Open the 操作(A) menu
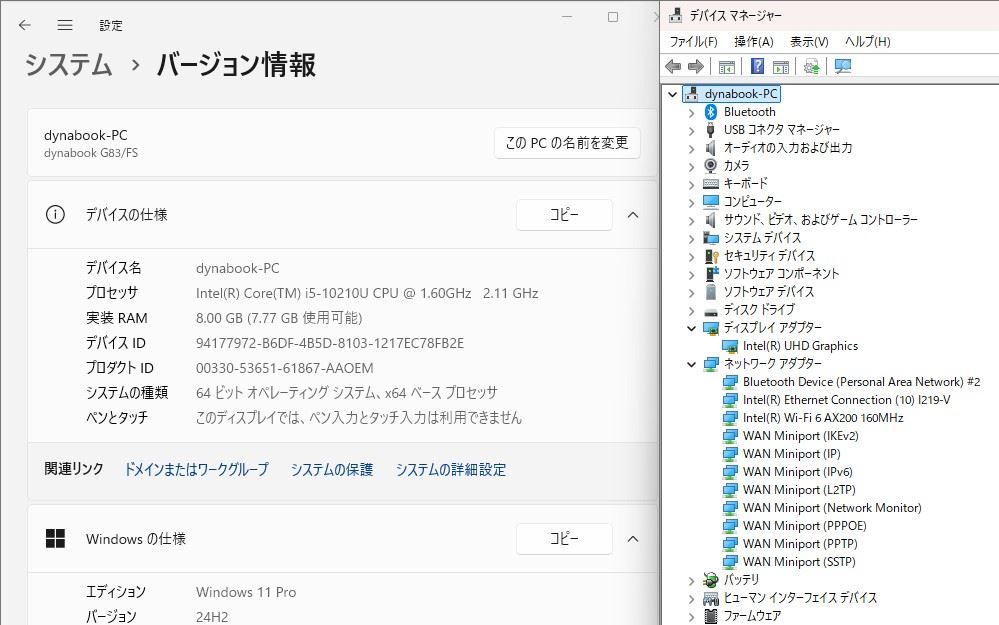 [x=754, y=41]
